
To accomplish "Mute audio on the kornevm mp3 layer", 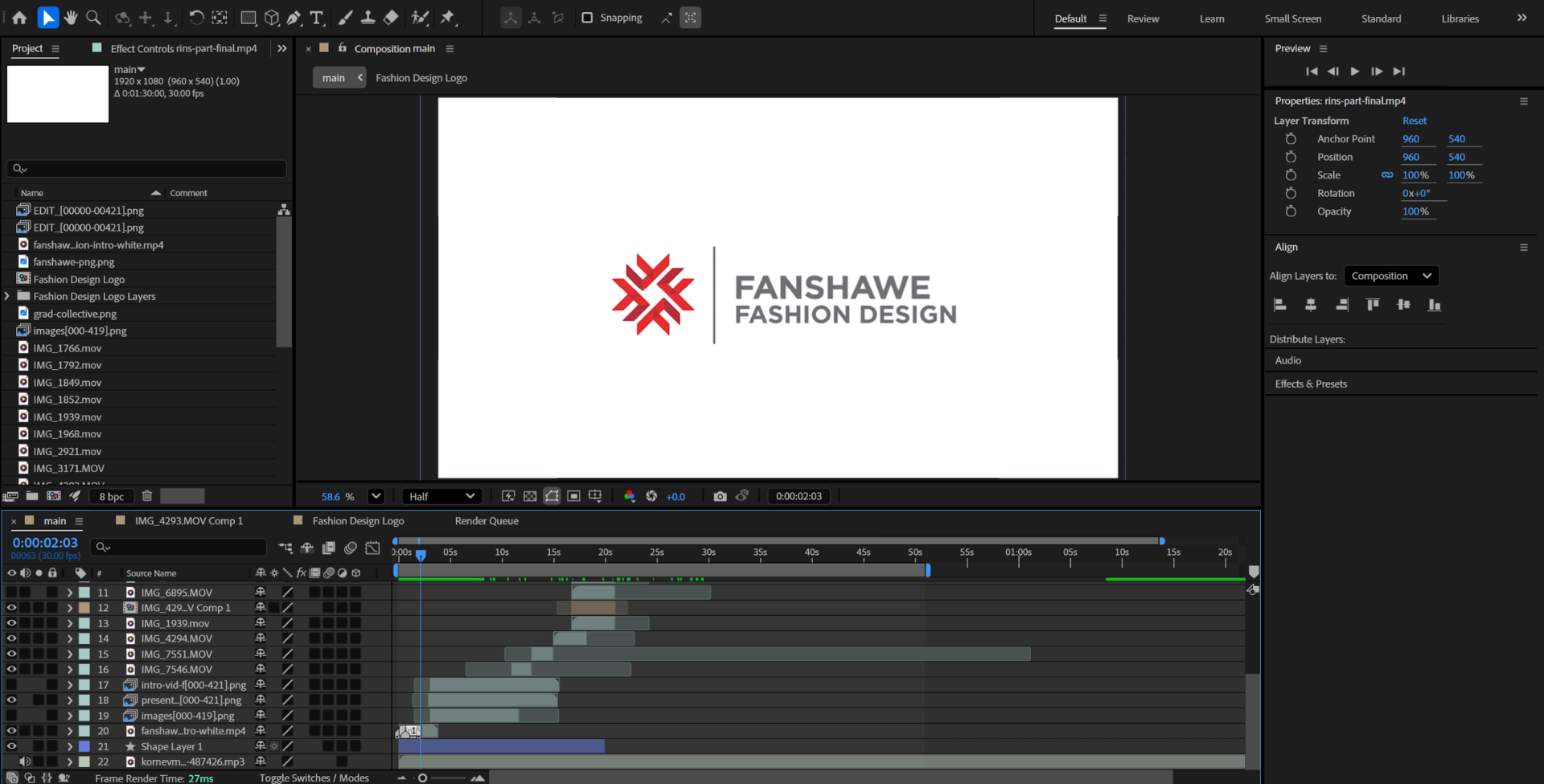I will (25, 761).
